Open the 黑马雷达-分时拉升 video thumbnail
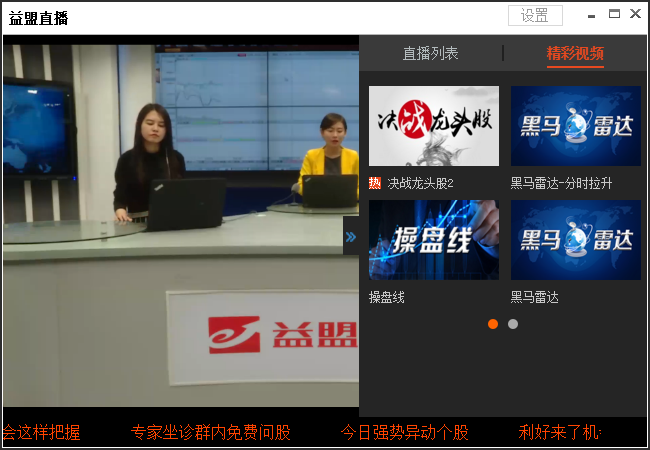 [576, 126]
